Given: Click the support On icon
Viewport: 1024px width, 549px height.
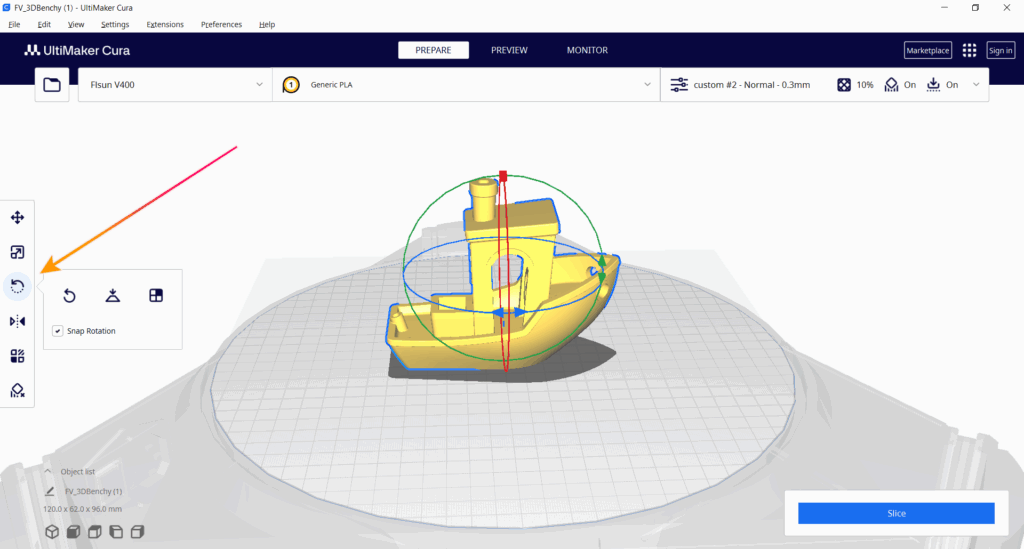Looking at the screenshot, I should [891, 85].
